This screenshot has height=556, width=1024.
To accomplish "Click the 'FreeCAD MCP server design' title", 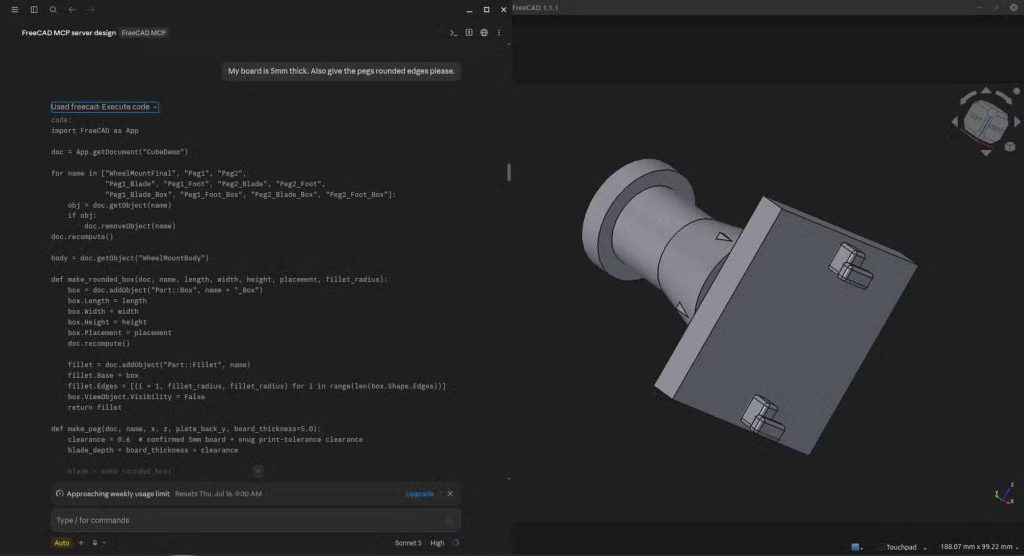I will tap(69, 33).
